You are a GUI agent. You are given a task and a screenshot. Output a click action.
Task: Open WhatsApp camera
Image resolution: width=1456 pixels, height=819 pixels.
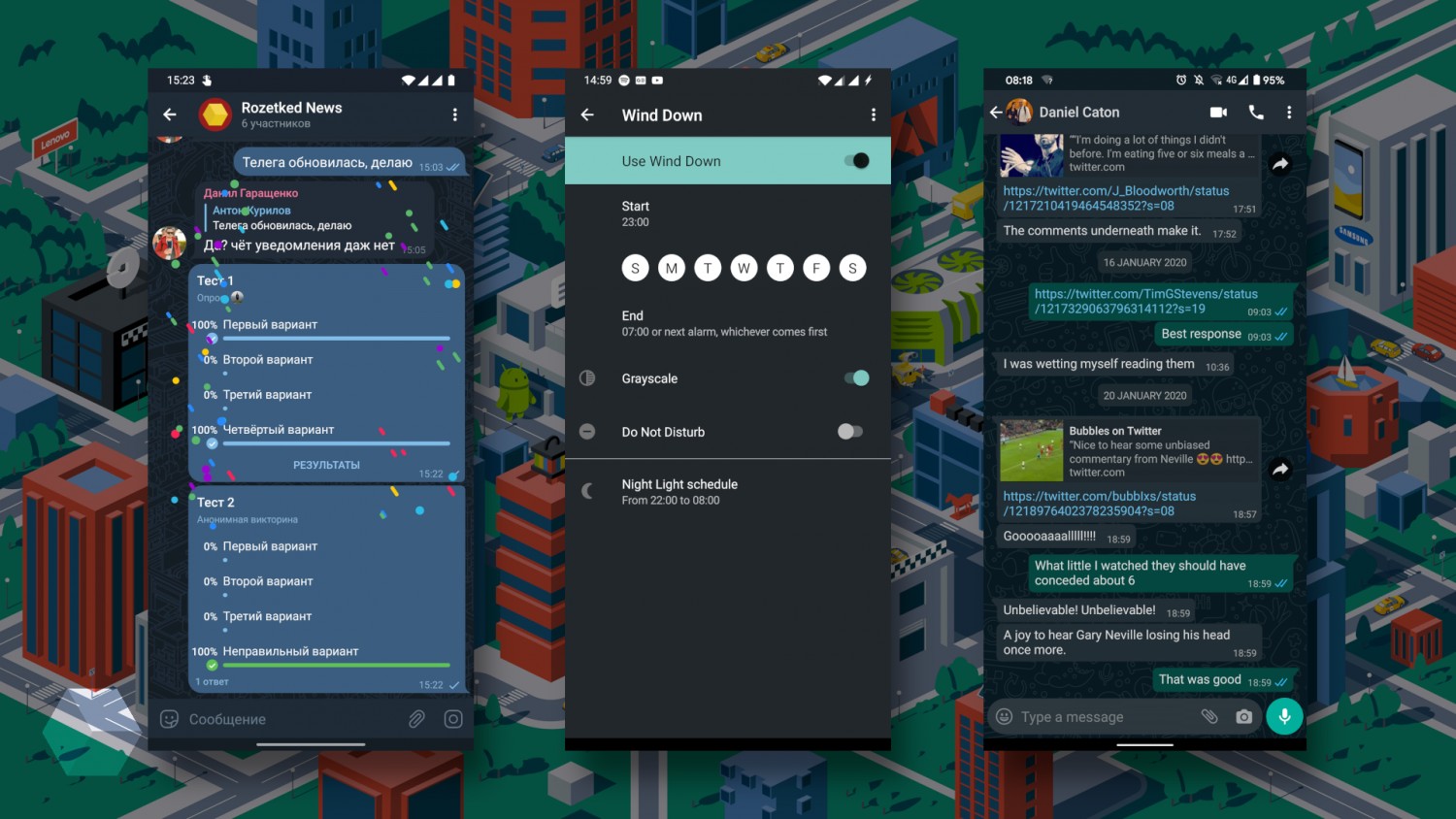pyautogui.click(x=1243, y=717)
